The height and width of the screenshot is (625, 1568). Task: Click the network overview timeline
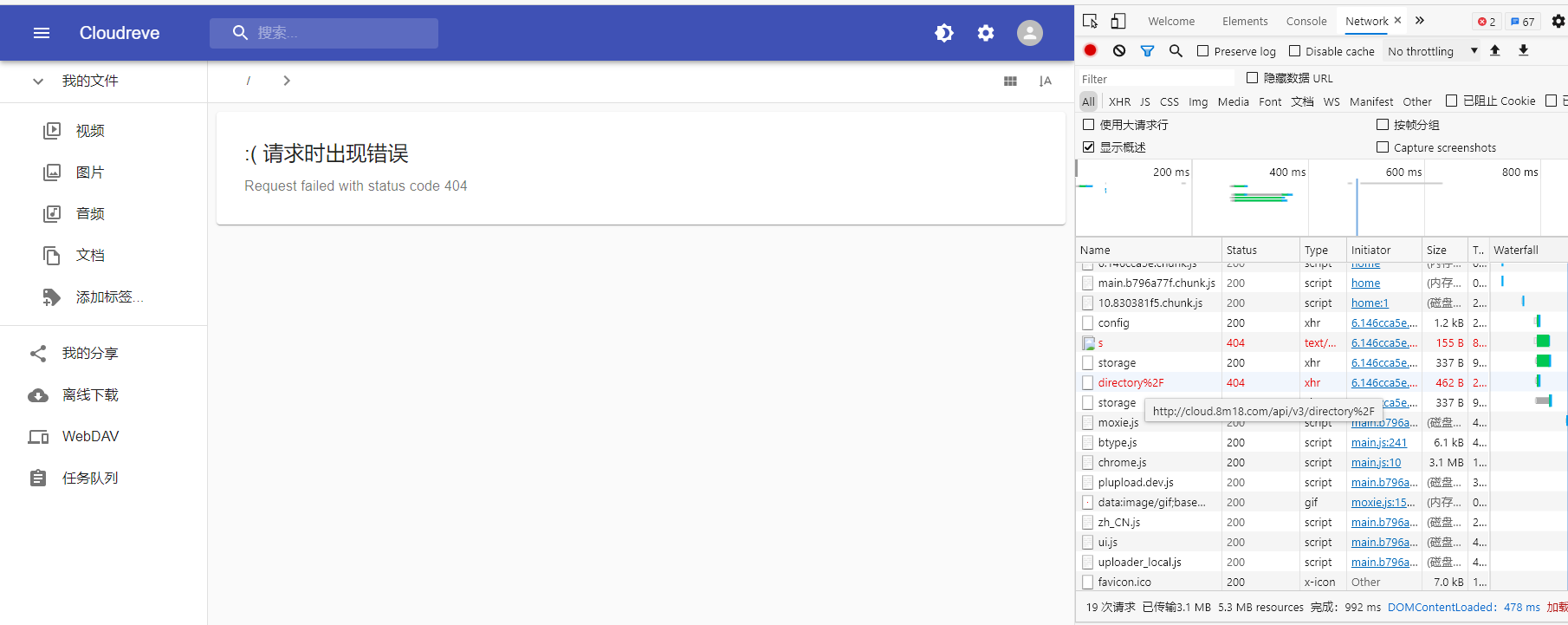click(x=1321, y=198)
